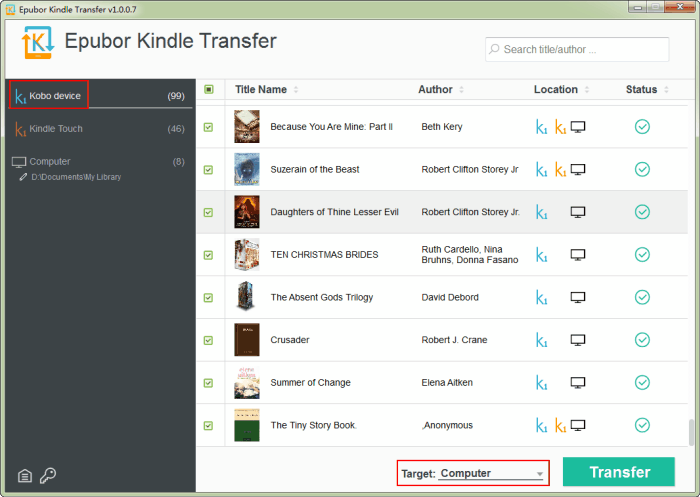Open the Target dropdown
This screenshot has height=497, width=700.
[491, 473]
